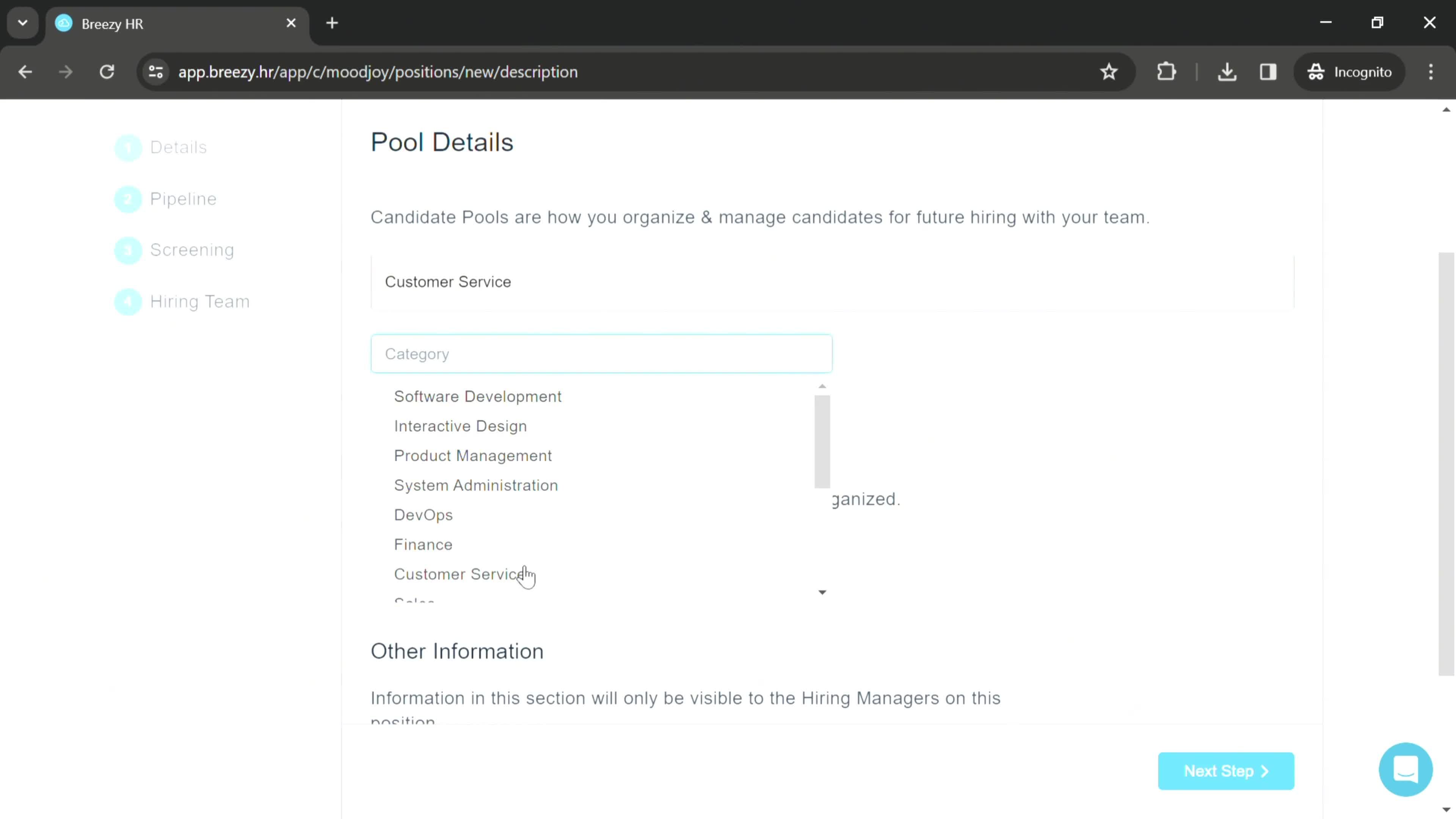This screenshot has height=819, width=1456.
Task: Select Finance from category list
Action: pos(424,544)
